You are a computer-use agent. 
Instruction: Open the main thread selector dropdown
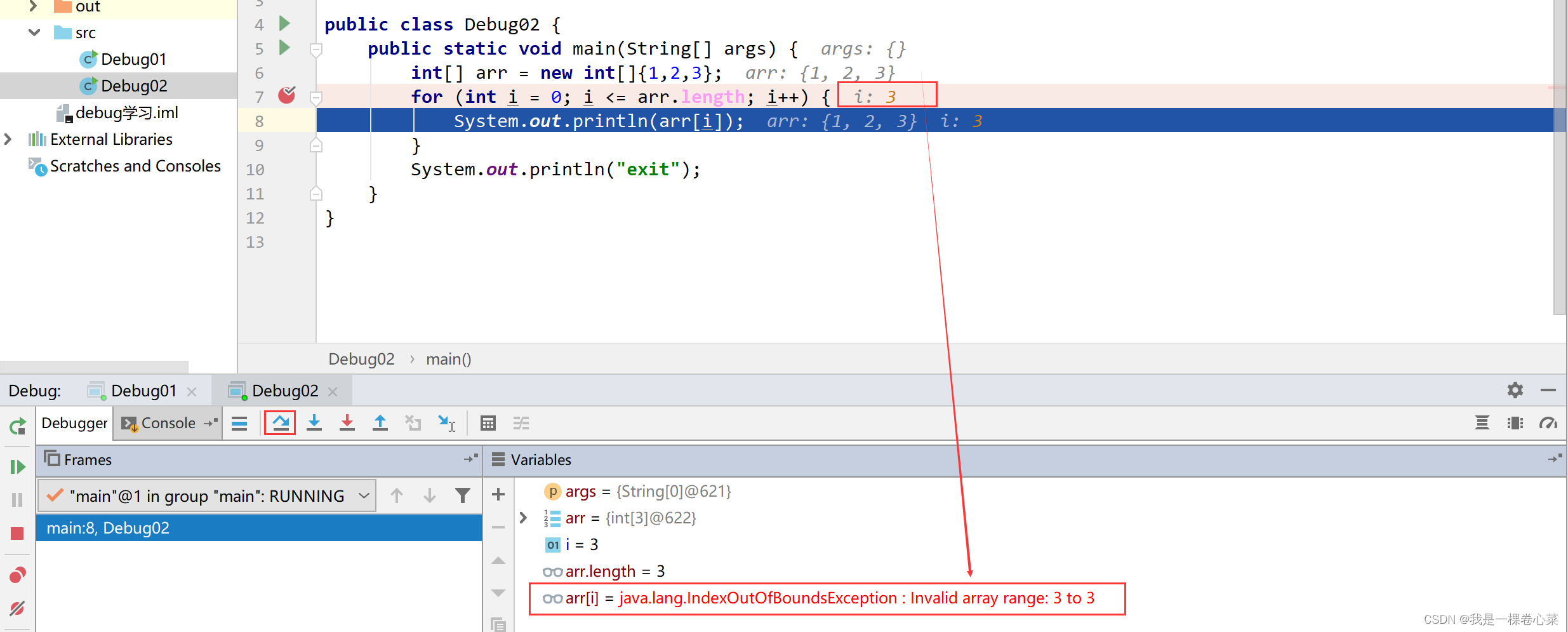pyautogui.click(x=364, y=495)
